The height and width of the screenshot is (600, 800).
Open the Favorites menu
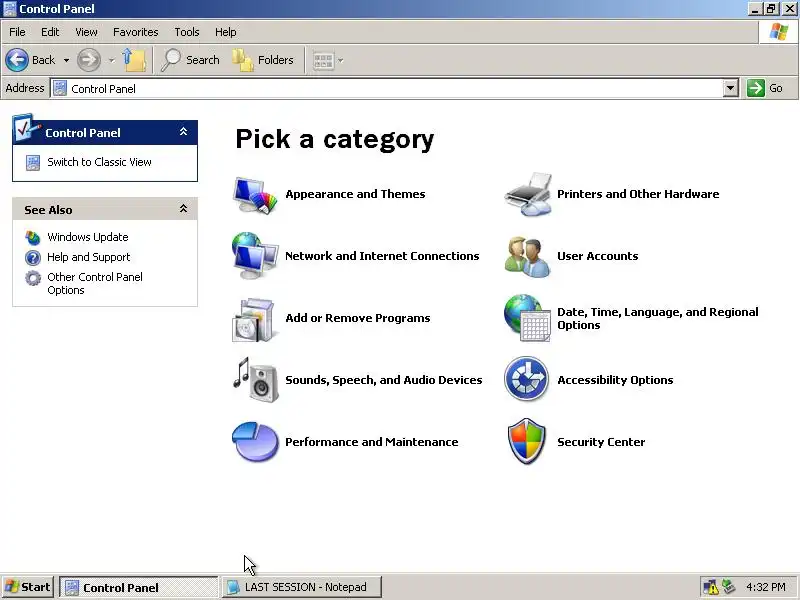[136, 32]
